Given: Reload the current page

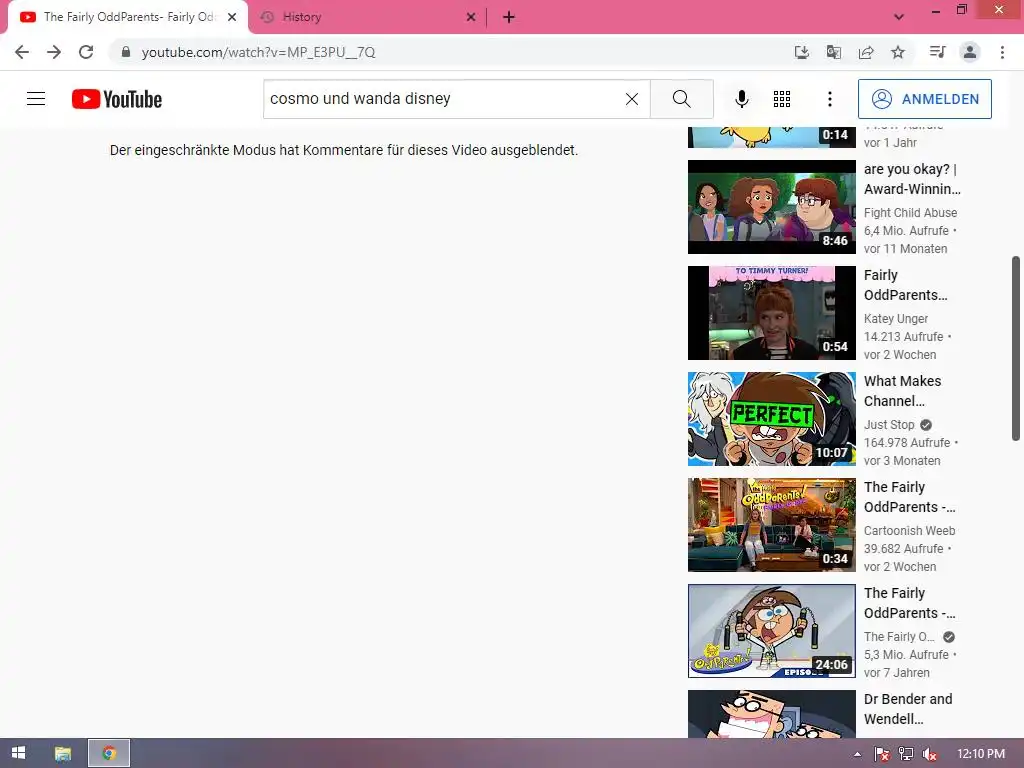Looking at the screenshot, I should [x=86, y=52].
